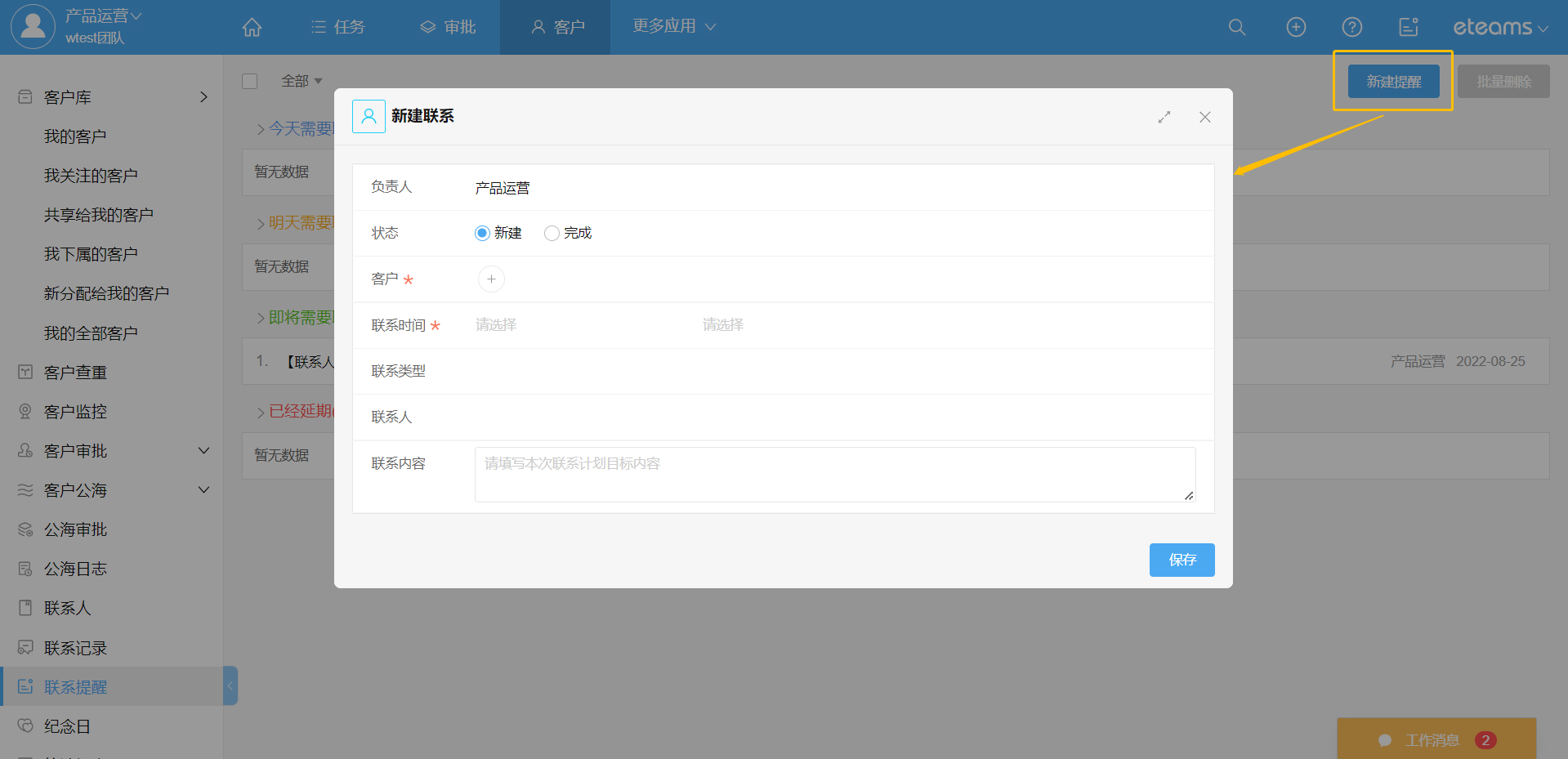Open the search magnifier icon
Image resolution: width=1568 pixels, height=759 pixels.
[1237, 28]
